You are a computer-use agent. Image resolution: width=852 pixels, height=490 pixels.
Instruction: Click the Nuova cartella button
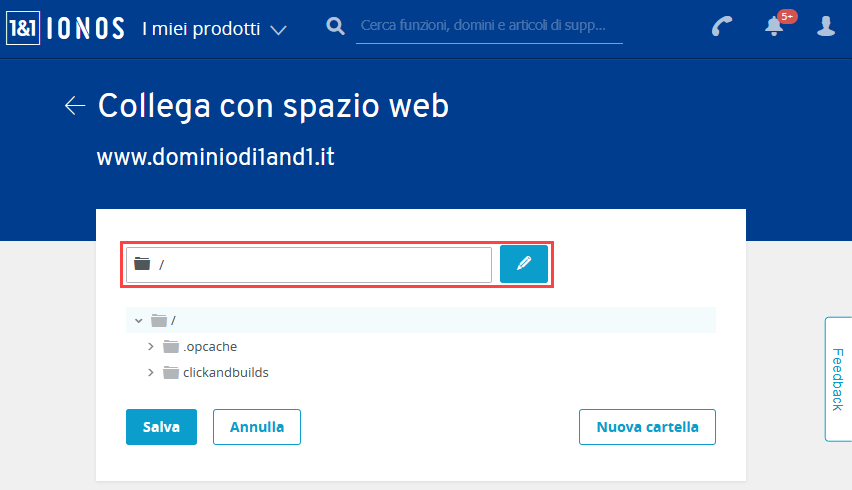[647, 427]
